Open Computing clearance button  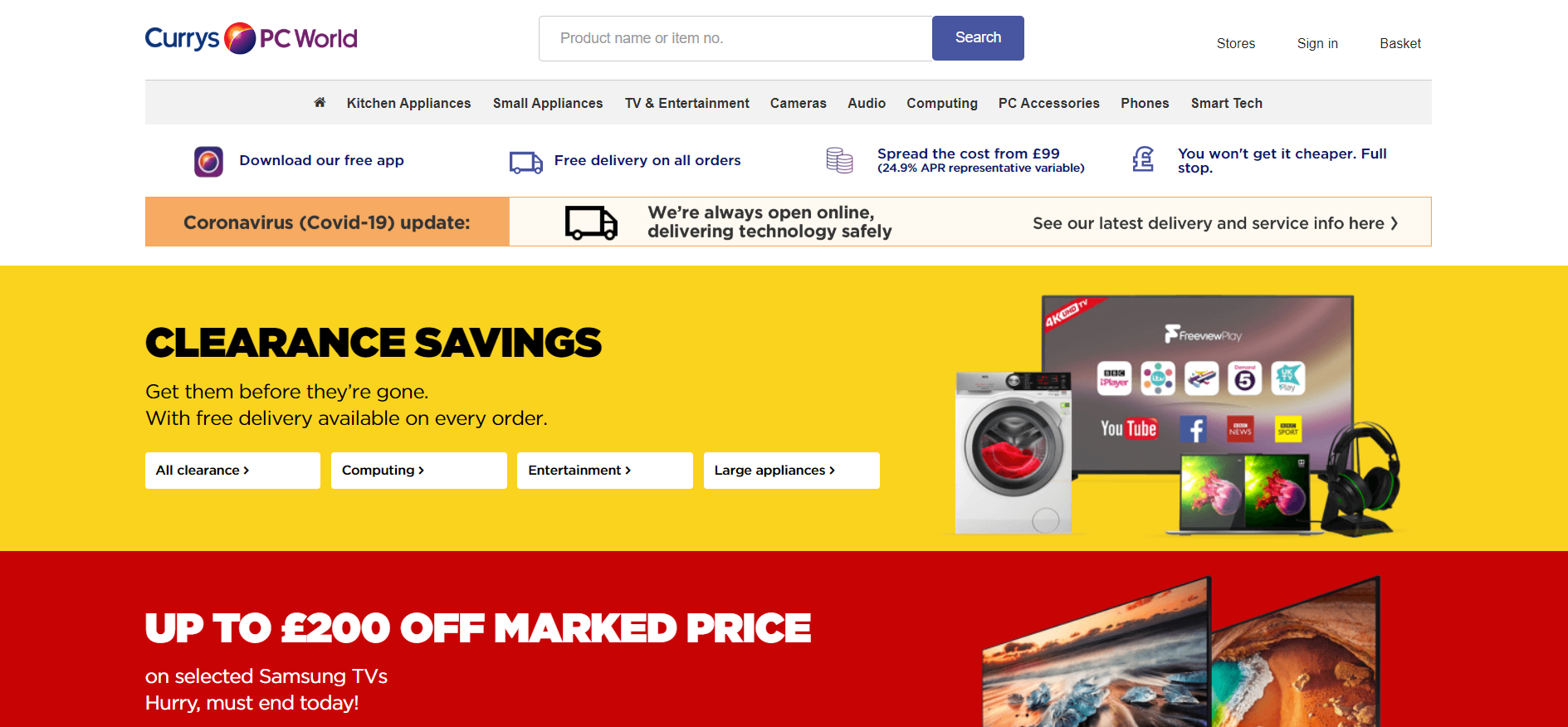[419, 471]
